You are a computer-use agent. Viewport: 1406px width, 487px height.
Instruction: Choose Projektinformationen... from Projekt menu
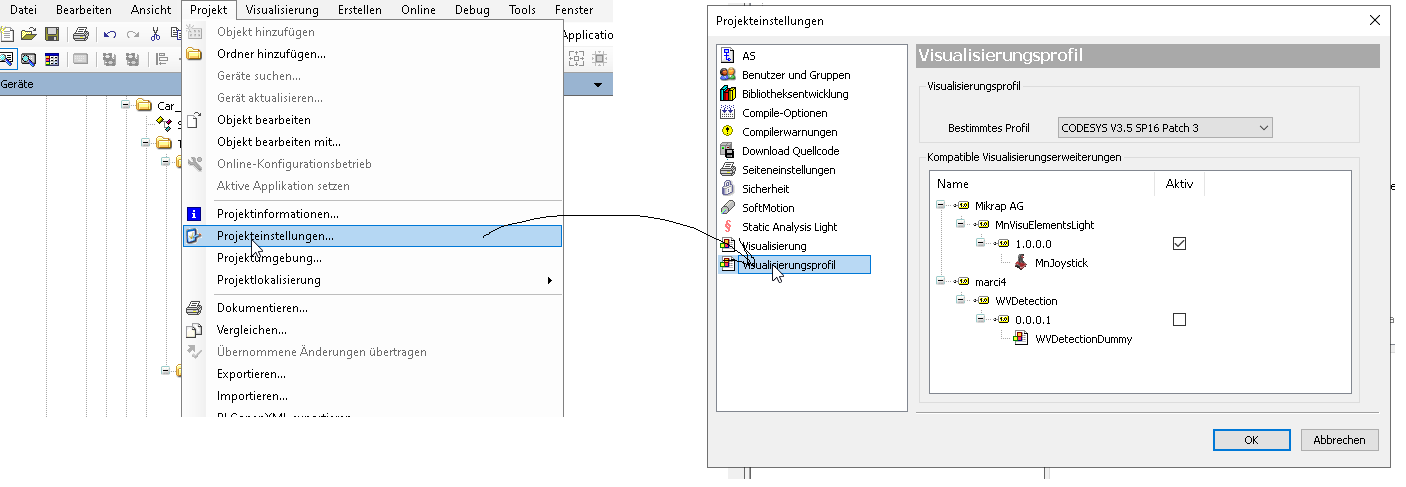[277, 214]
